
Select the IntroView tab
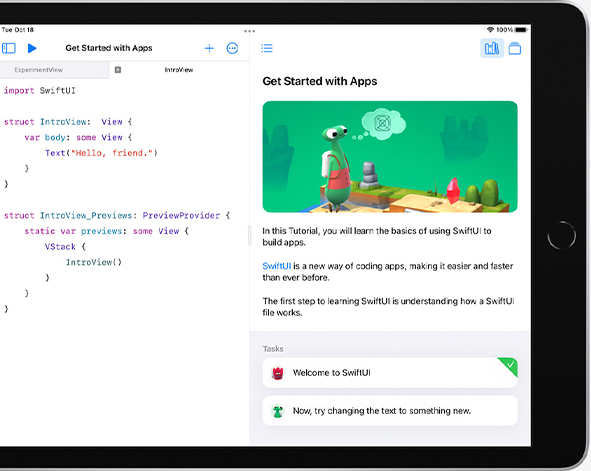click(179, 70)
